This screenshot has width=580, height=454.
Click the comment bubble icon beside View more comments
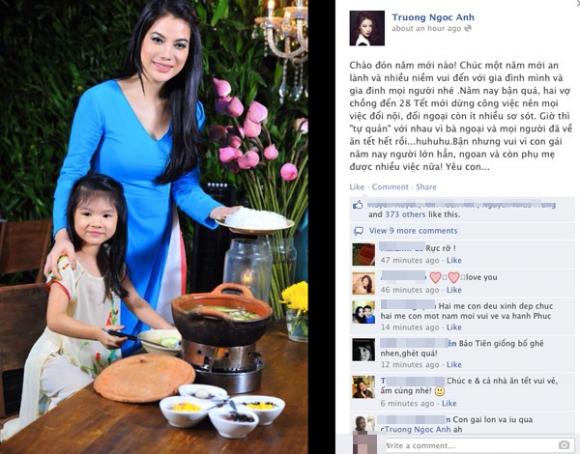click(x=358, y=231)
